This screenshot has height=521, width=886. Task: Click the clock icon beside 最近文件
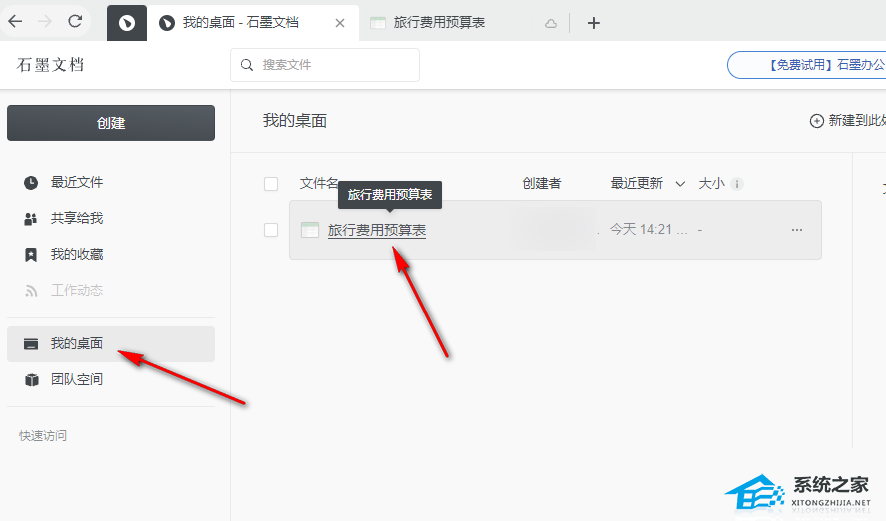point(31,183)
